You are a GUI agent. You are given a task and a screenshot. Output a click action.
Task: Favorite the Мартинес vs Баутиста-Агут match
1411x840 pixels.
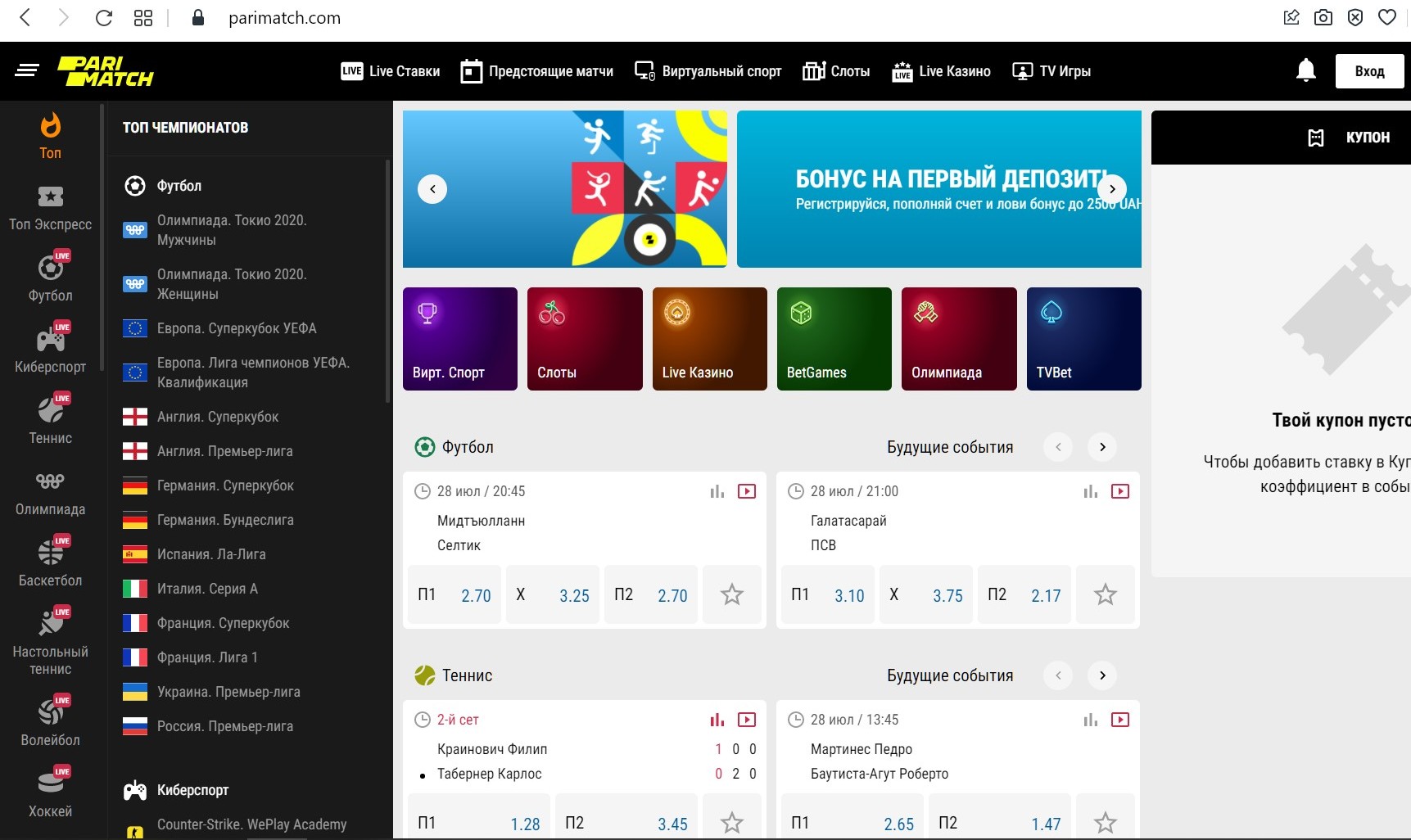click(1106, 822)
